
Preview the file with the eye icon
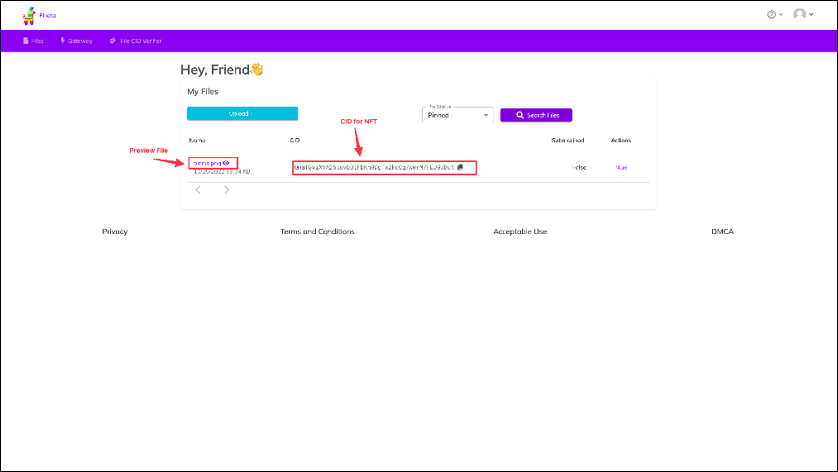click(x=227, y=162)
